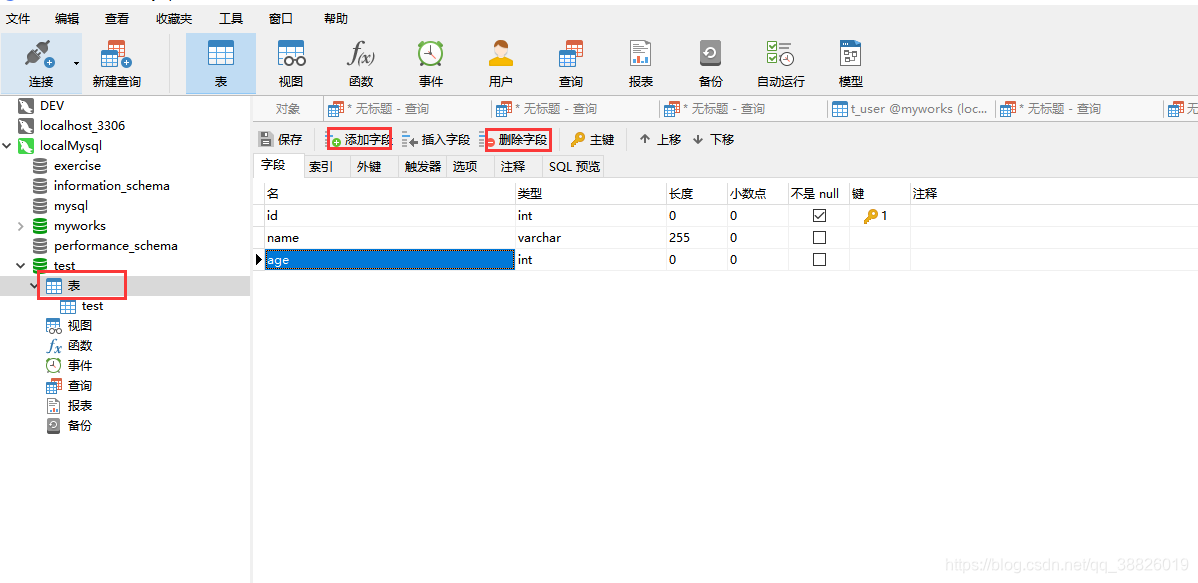Switch to the t_user @myworks tab

pyautogui.click(x=913, y=109)
